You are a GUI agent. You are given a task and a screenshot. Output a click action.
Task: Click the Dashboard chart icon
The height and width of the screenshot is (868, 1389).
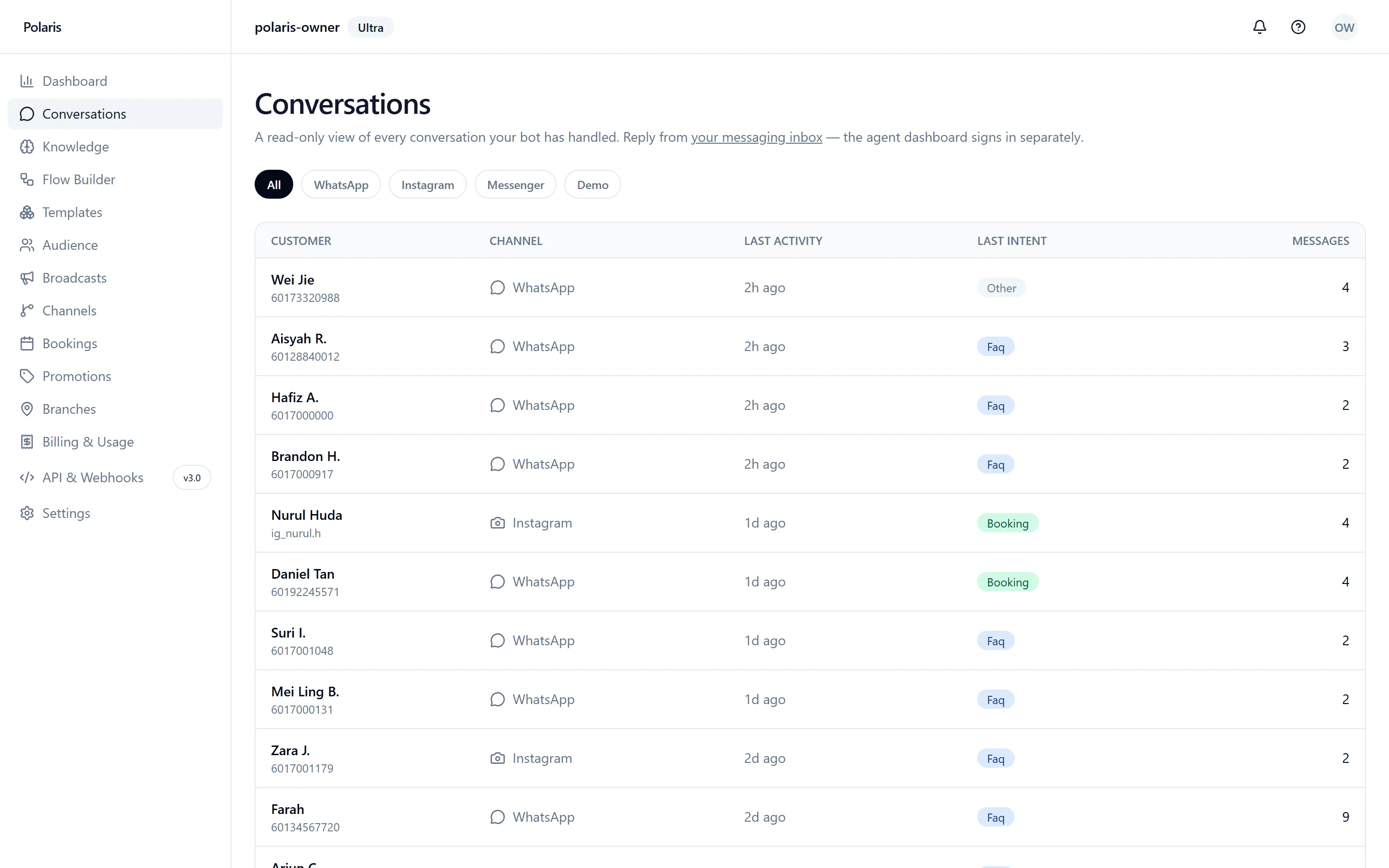(27, 81)
